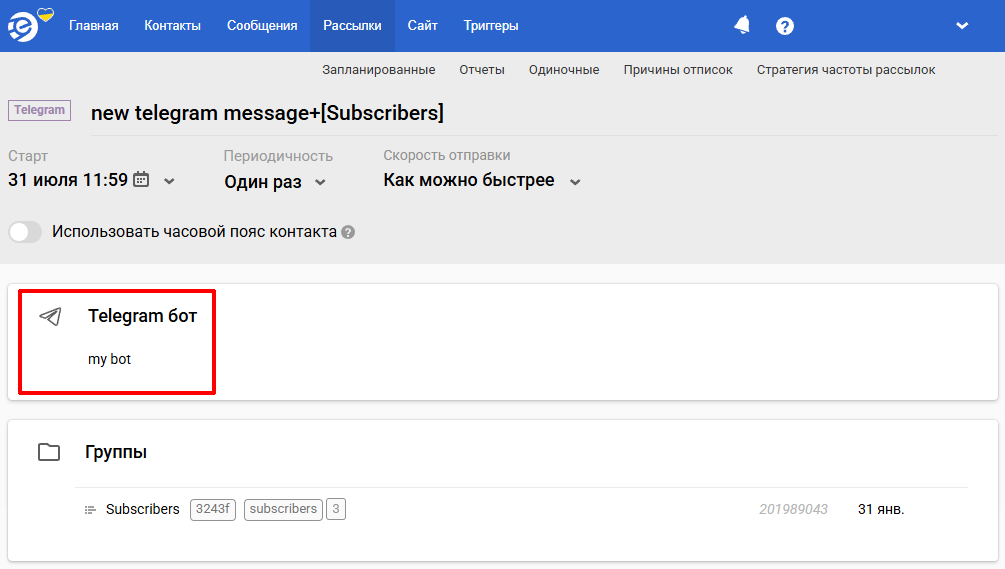Click the subscribers tag
The height and width of the screenshot is (569, 1005).
283,509
